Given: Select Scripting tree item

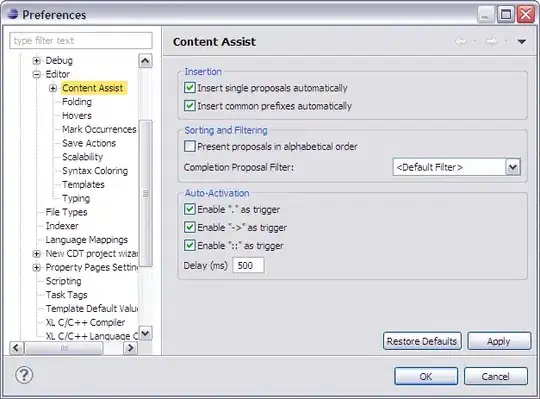Looking at the screenshot, I should [x=63, y=281].
